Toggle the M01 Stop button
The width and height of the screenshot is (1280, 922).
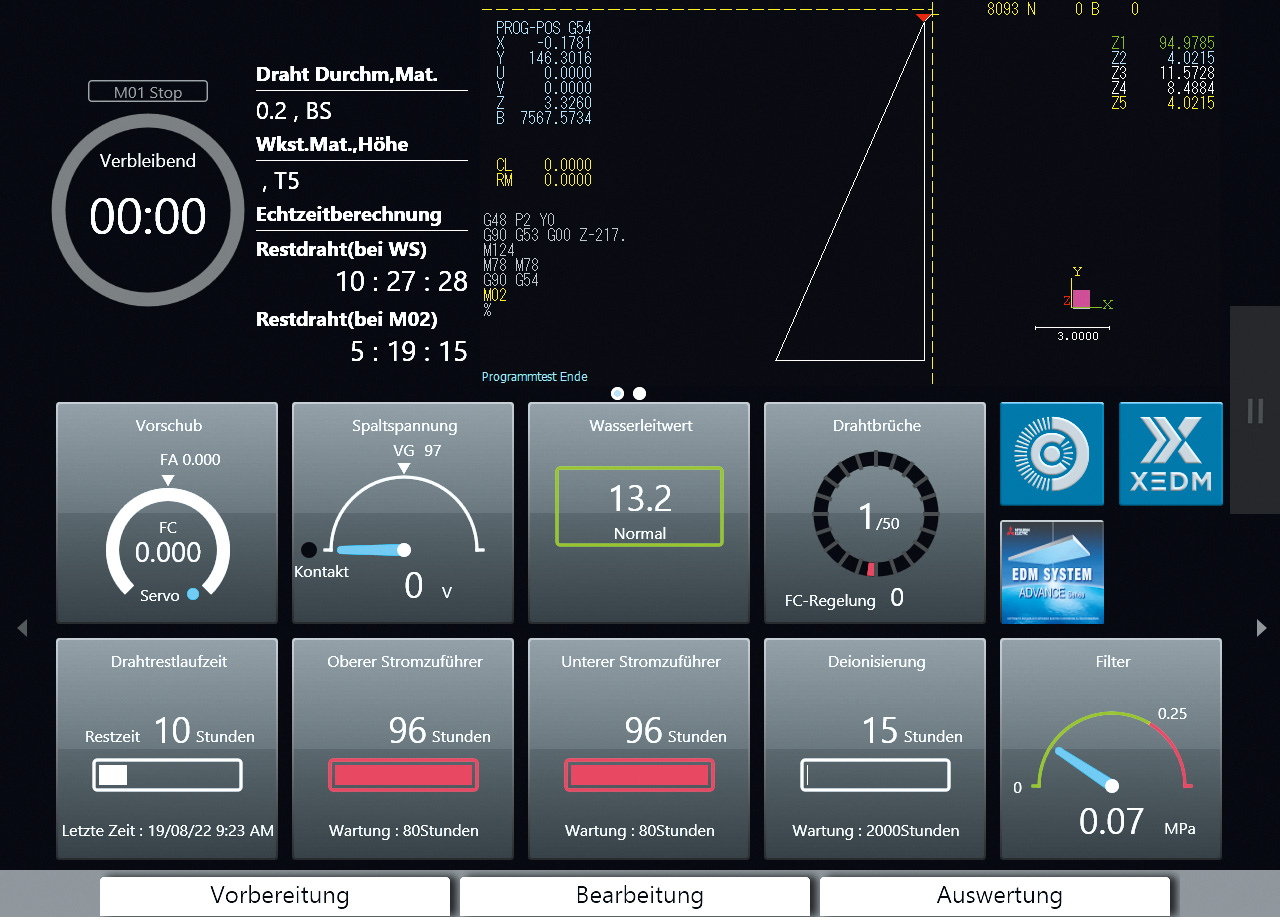click(148, 92)
